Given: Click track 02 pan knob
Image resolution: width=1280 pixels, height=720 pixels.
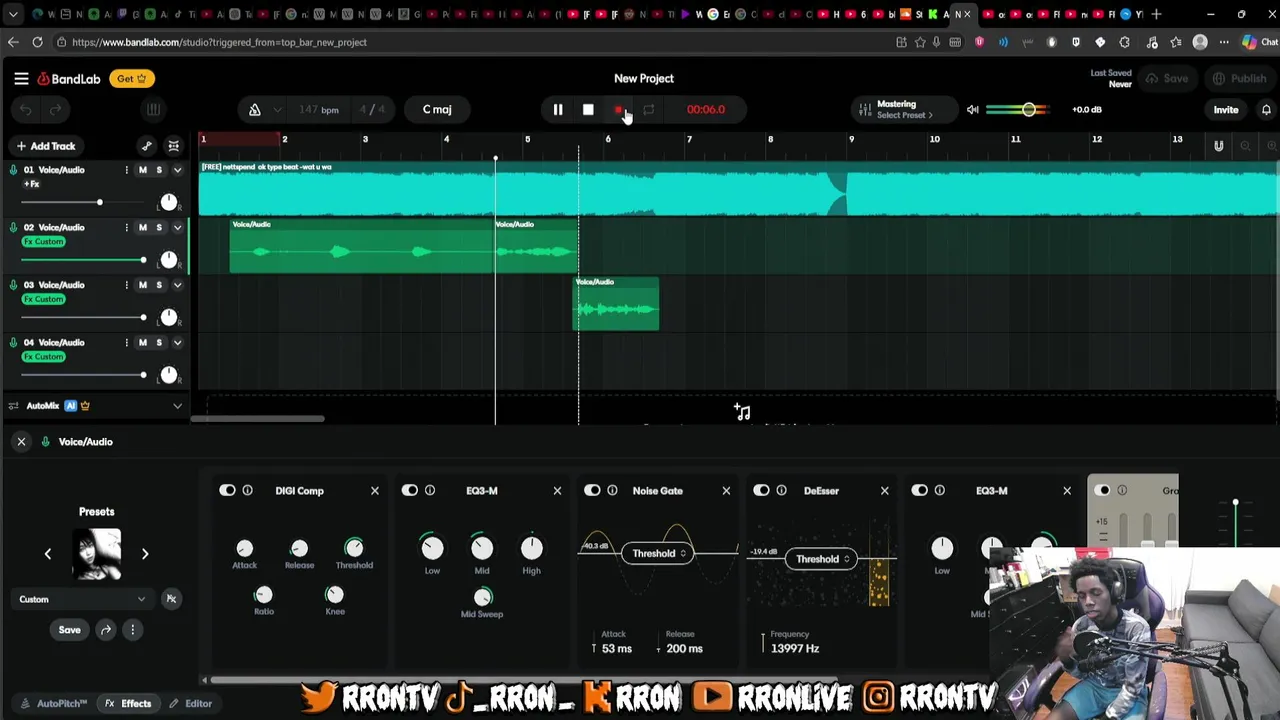Looking at the screenshot, I should click(x=168, y=259).
